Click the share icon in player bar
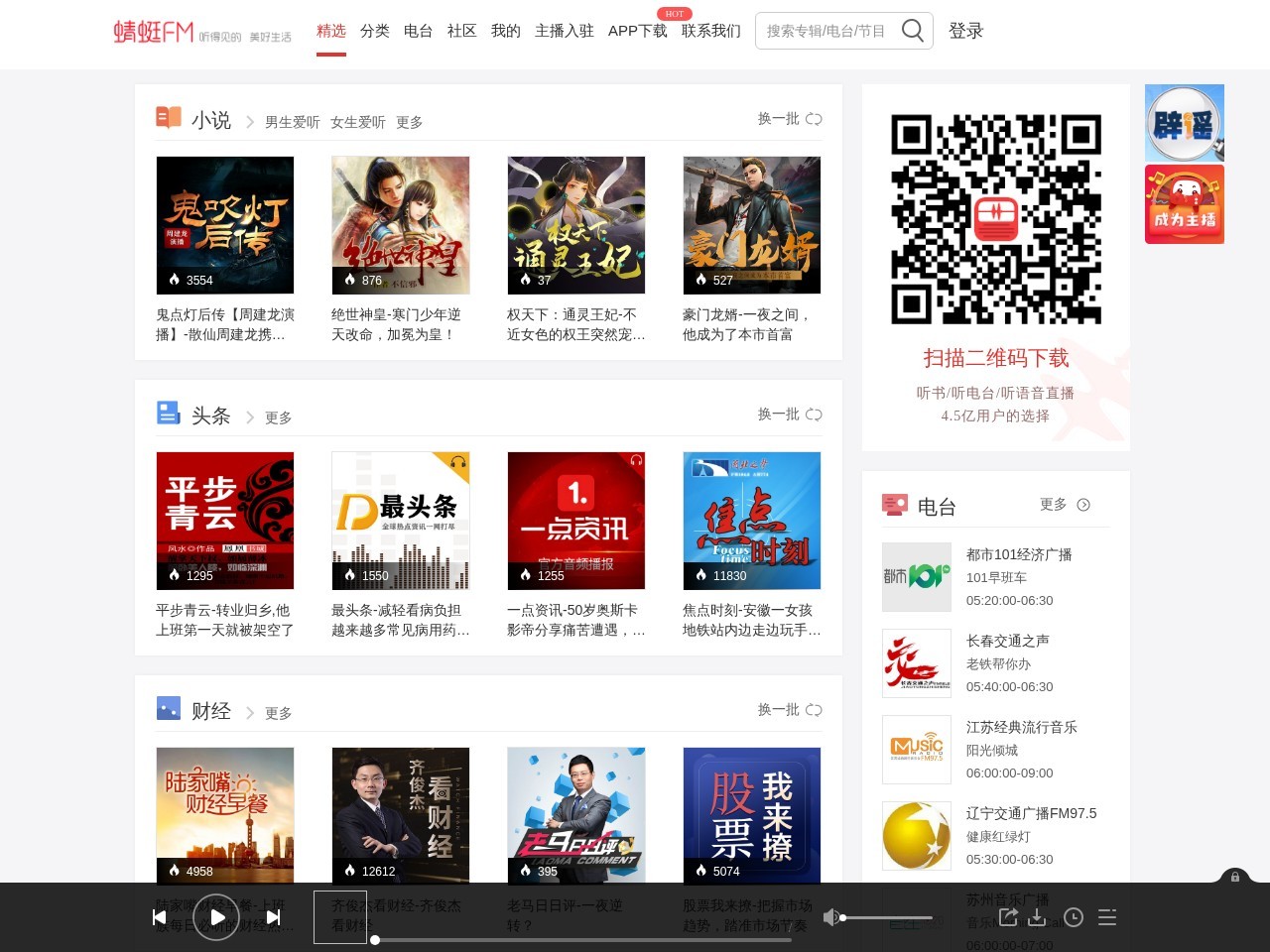Viewport: 1270px width, 952px height. click(1008, 917)
